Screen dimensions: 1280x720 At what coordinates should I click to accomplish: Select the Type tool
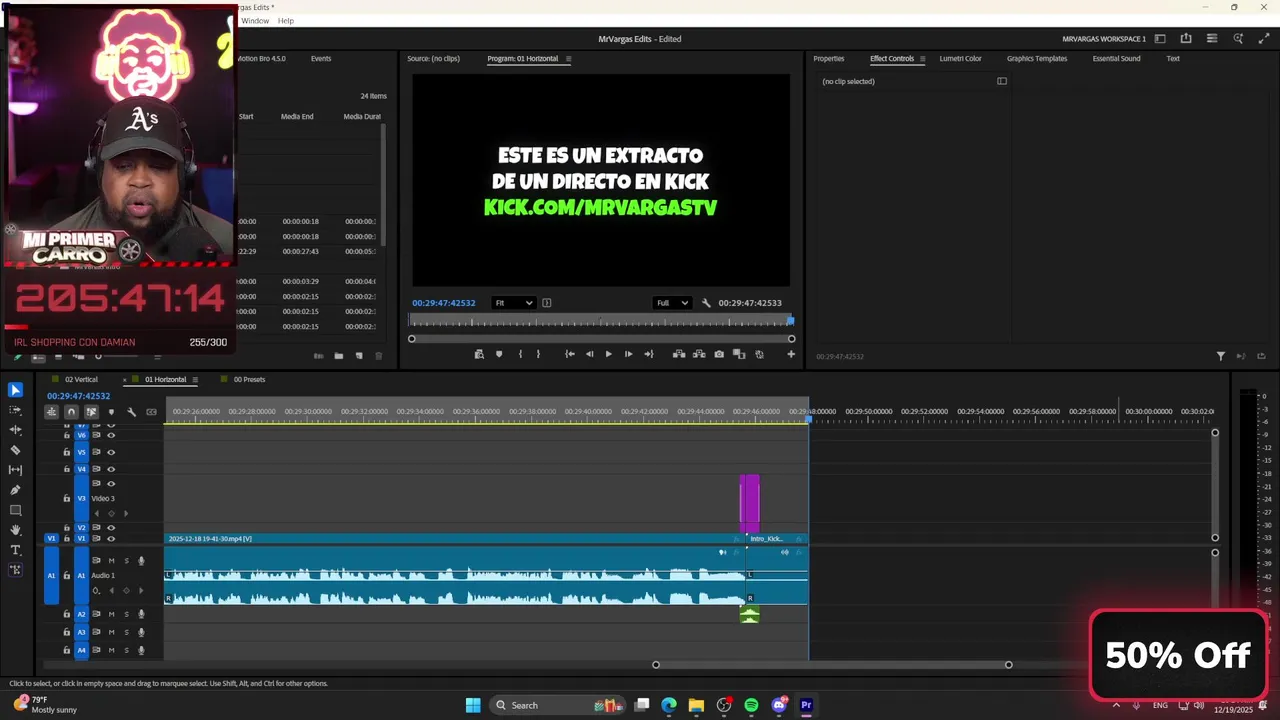15,550
